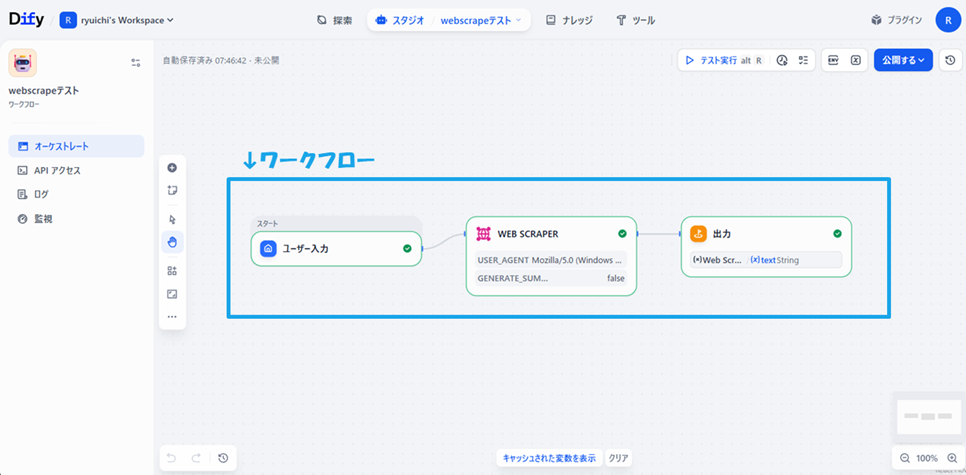Click the webscrapeテスト robot app icon

point(22,63)
